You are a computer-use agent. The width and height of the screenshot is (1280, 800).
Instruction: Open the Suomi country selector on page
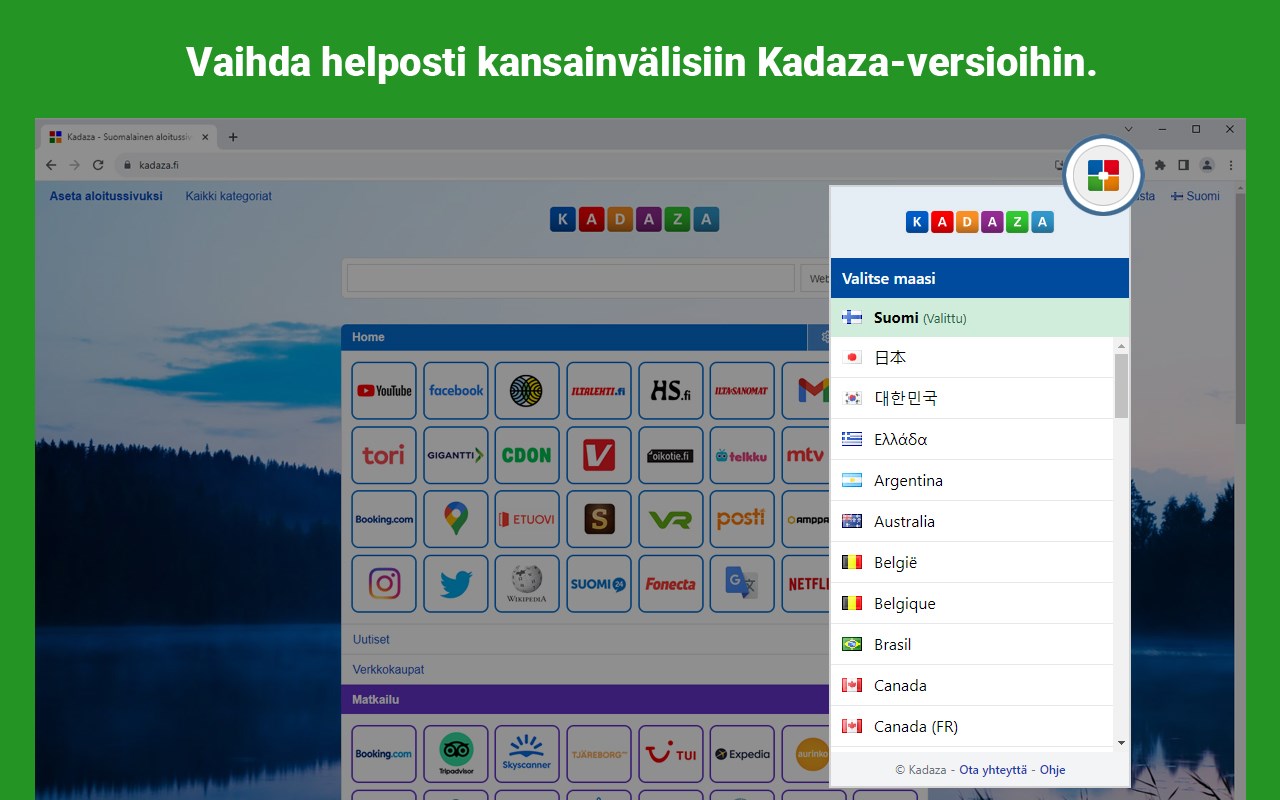click(1196, 196)
